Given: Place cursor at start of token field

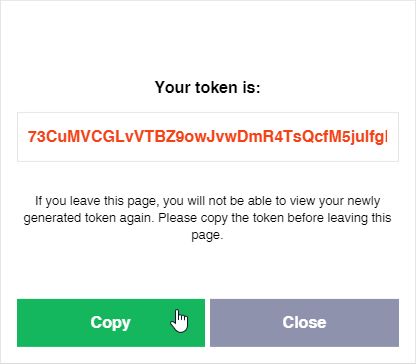Looking at the screenshot, I should [27, 137].
